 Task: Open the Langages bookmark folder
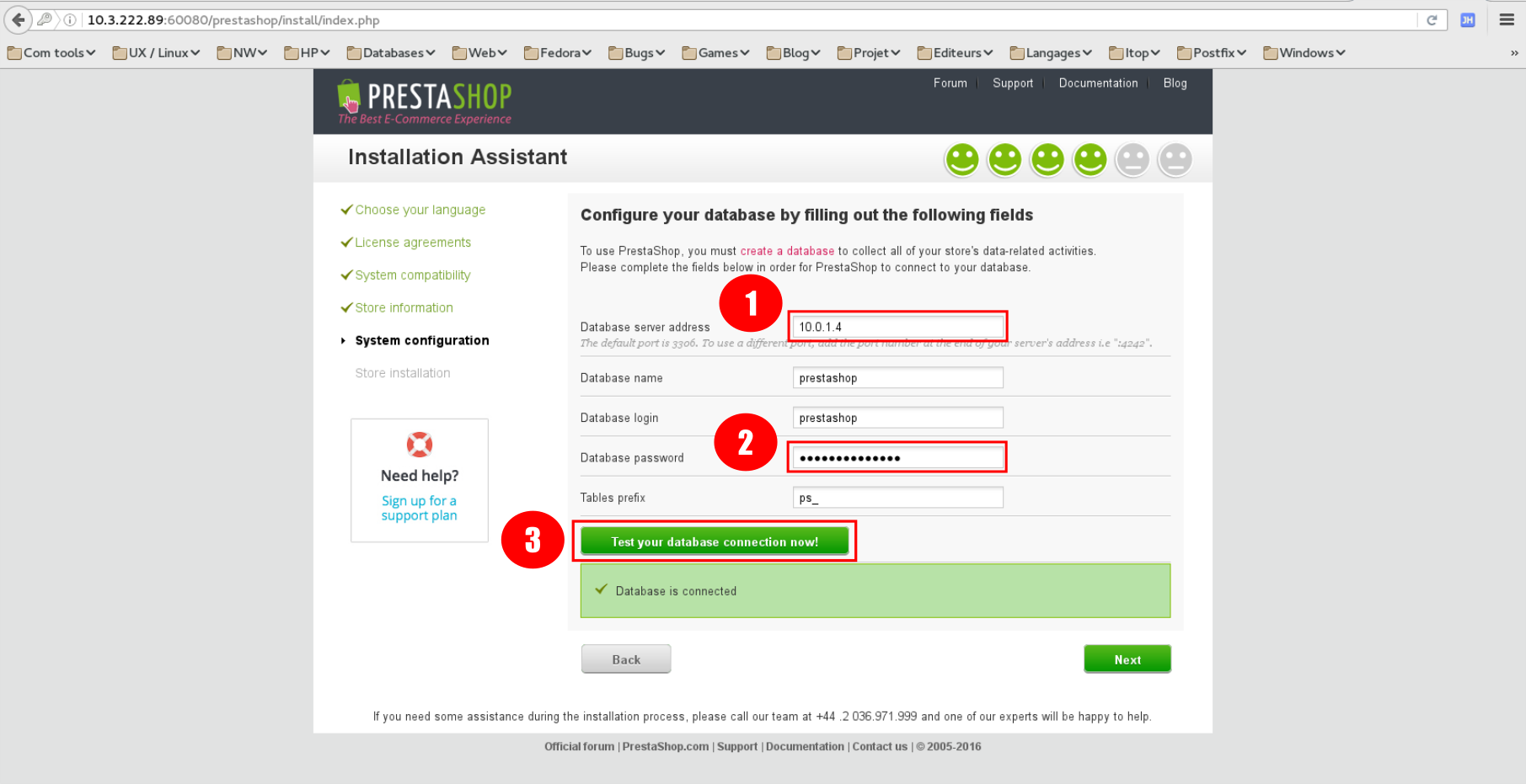pyautogui.click(x=1052, y=53)
